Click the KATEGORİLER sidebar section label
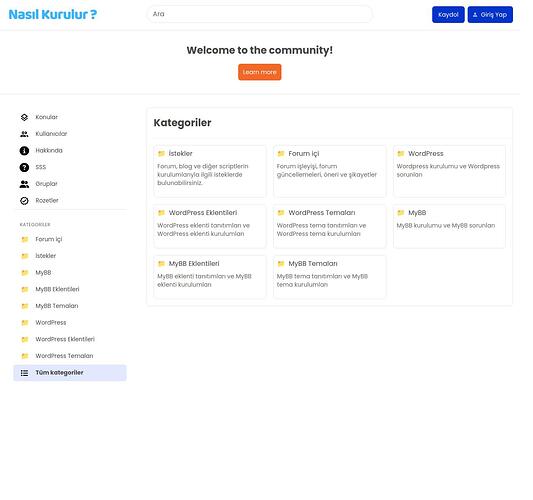Screen dimensions: 533x500 pyautogui.click(x=35, y=225)
